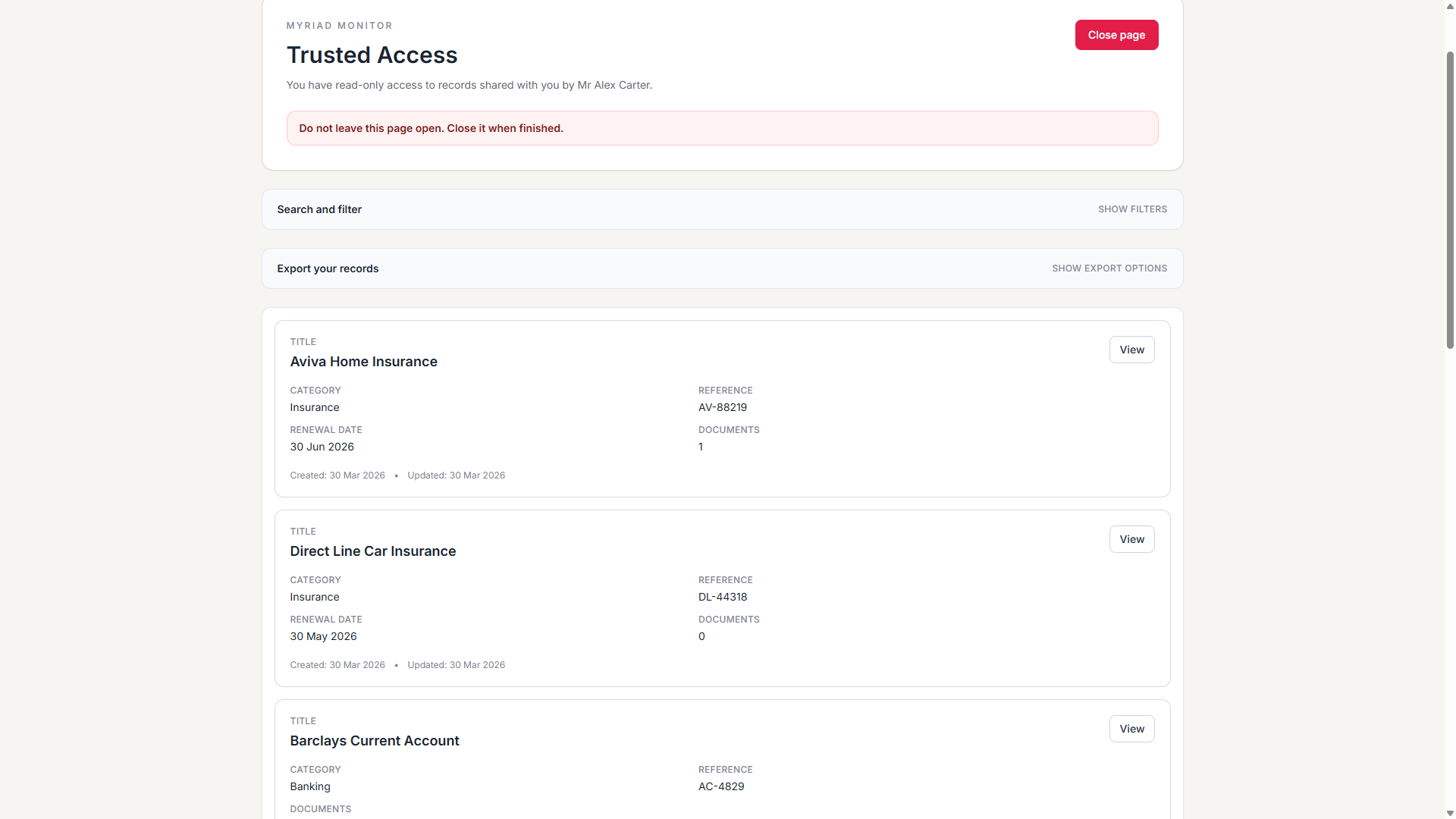
Task: Click the red warning banner message
Action: point(431,128)
